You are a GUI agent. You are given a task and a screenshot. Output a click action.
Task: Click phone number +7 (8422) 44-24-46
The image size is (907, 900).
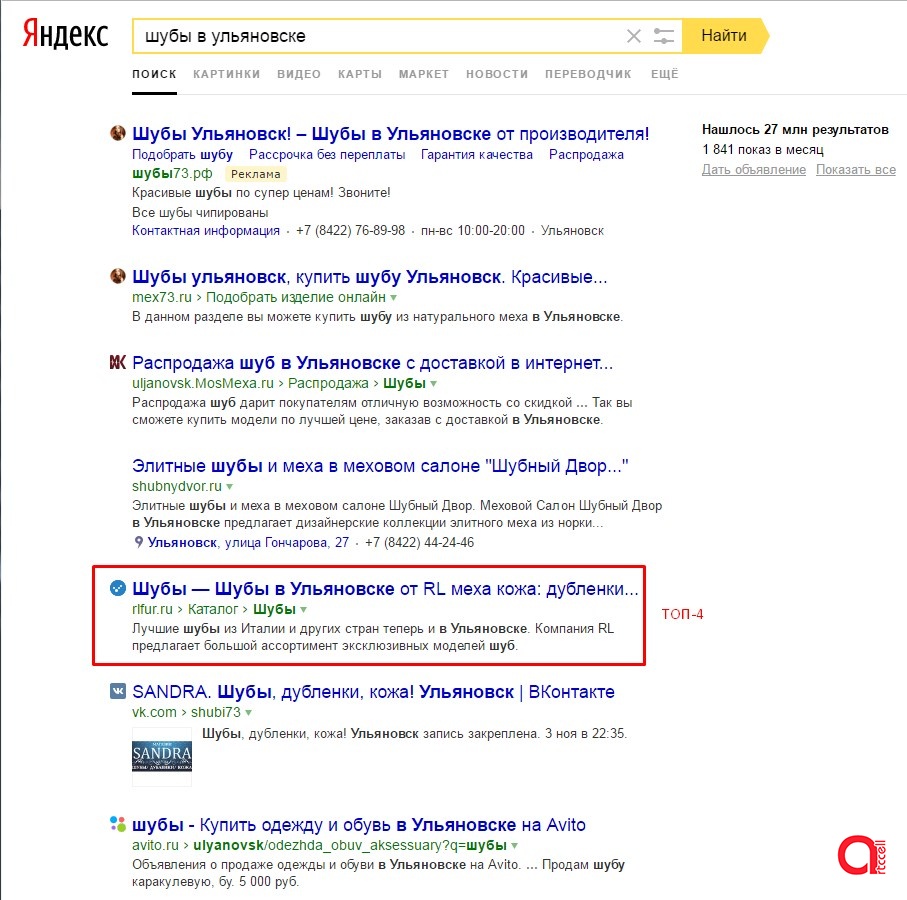coord(419,542)
